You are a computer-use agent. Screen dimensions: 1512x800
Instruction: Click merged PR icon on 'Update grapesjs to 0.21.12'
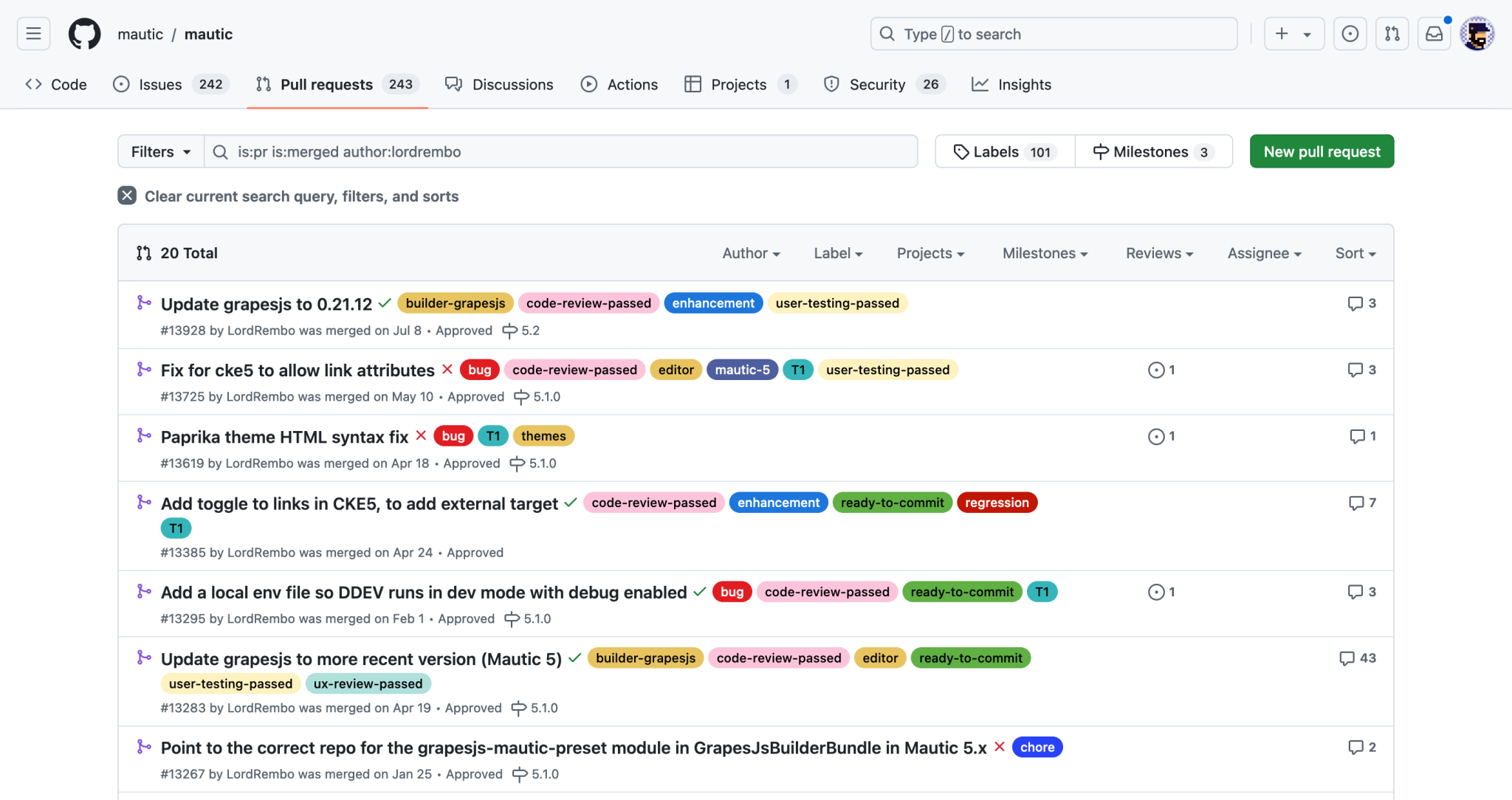click(x=144, y=303)
